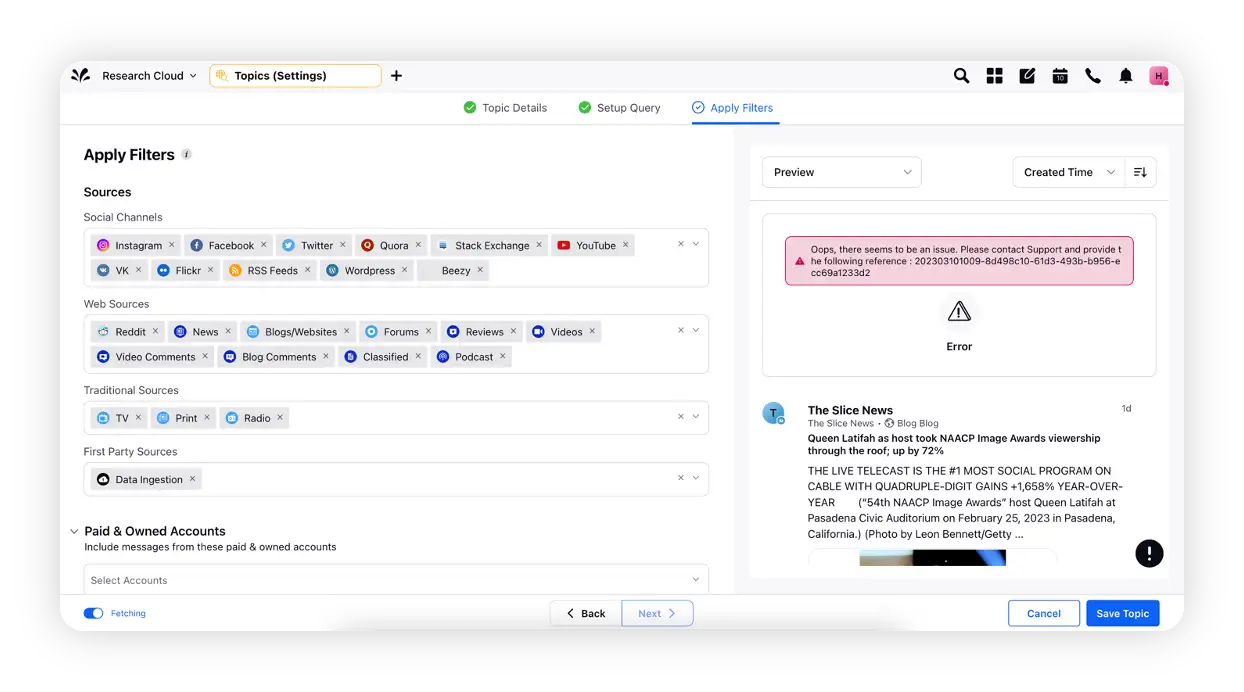Go to the Topic Details step

coord(505,108)
